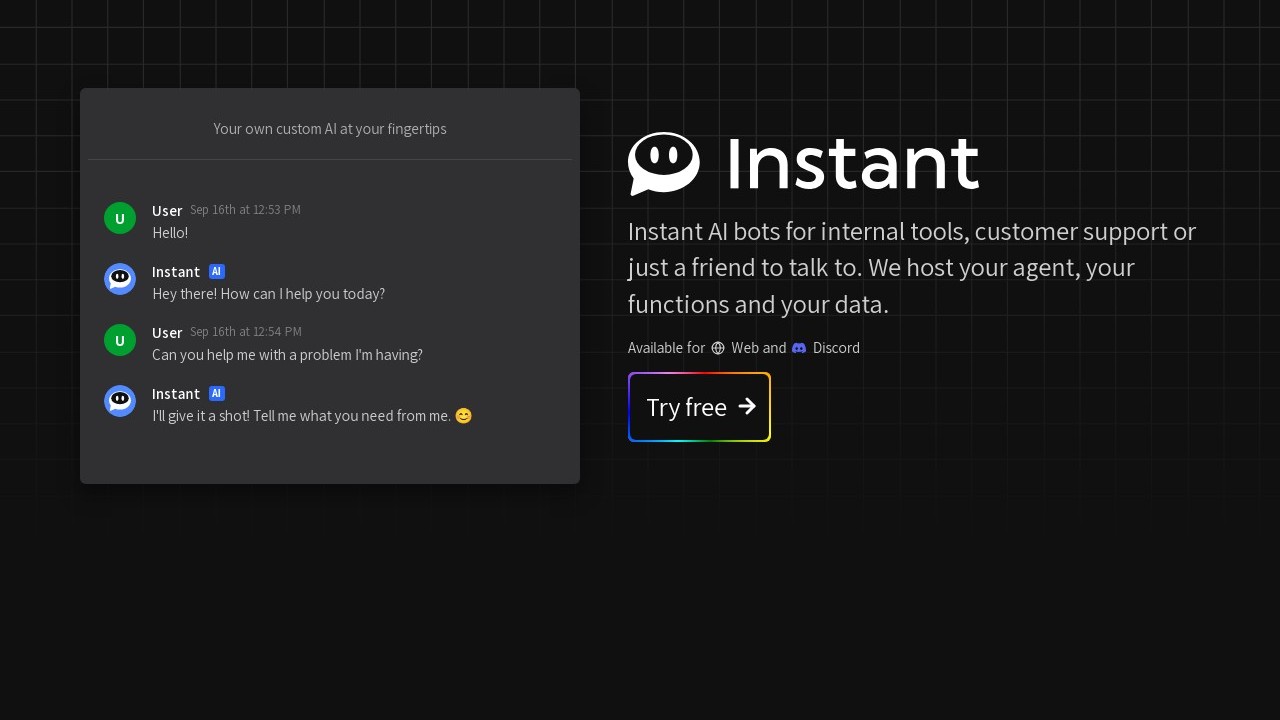Viewport: 1280px width, 720px height.
Task: Click the 'Sep 16th at 12:54 PM' timestamp
Action: 245,332
